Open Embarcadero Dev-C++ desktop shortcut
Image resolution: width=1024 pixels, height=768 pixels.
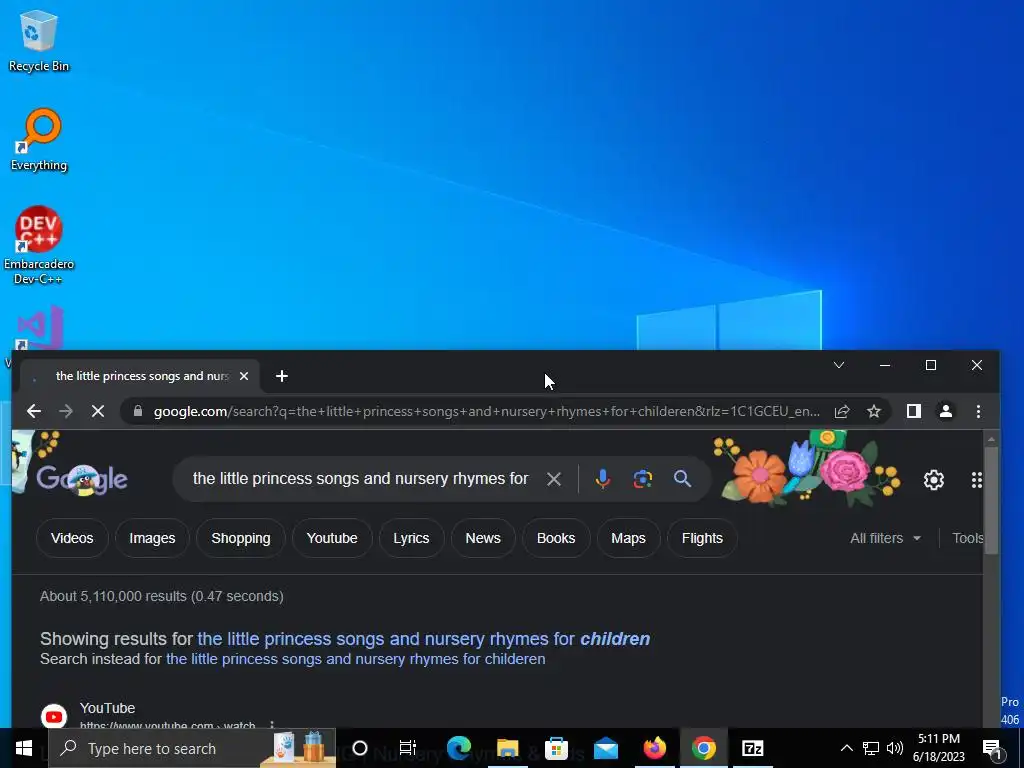tap(39, 246)
